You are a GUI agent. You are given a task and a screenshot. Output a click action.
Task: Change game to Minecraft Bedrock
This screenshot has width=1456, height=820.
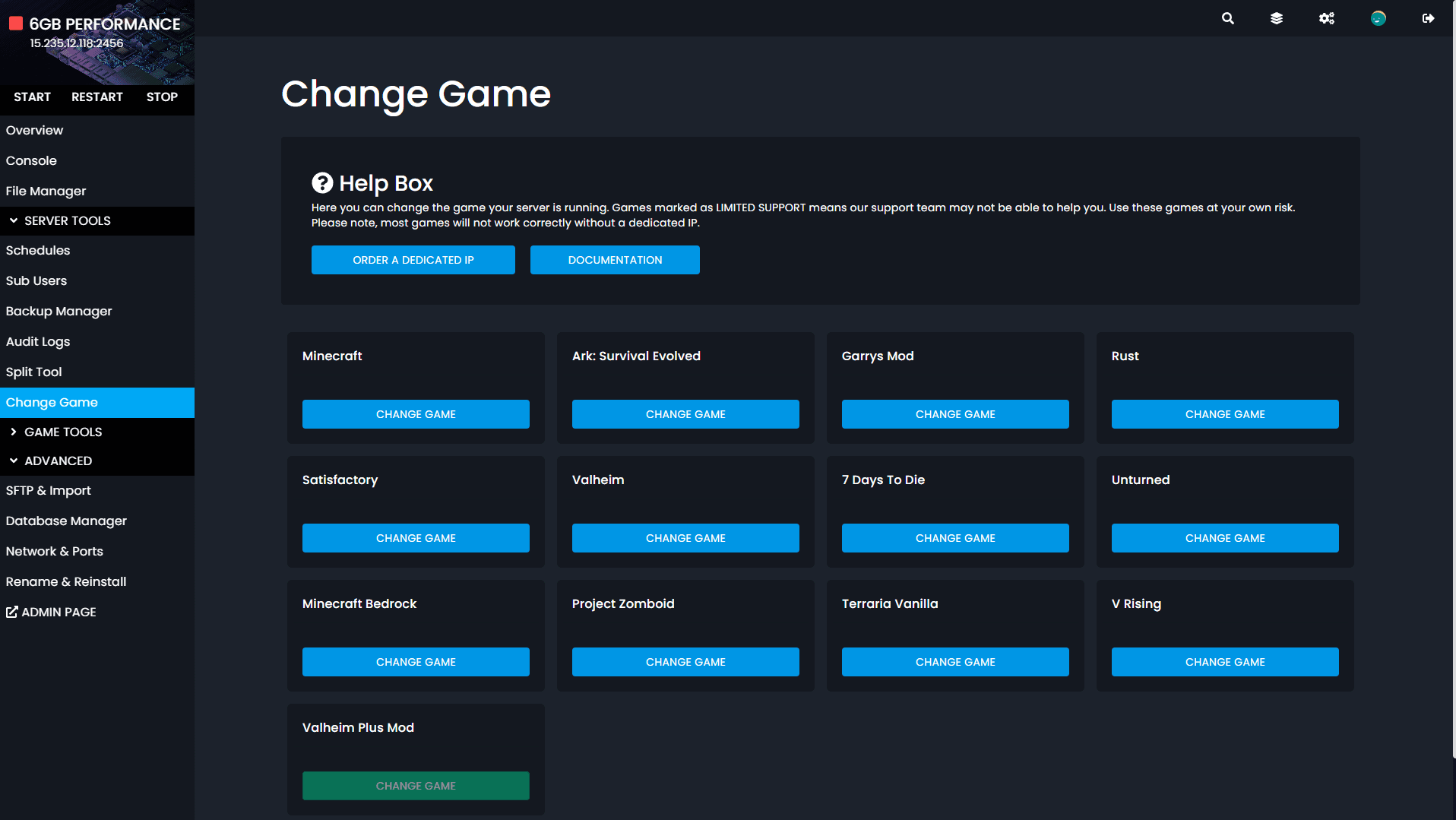tap(416, 662)
